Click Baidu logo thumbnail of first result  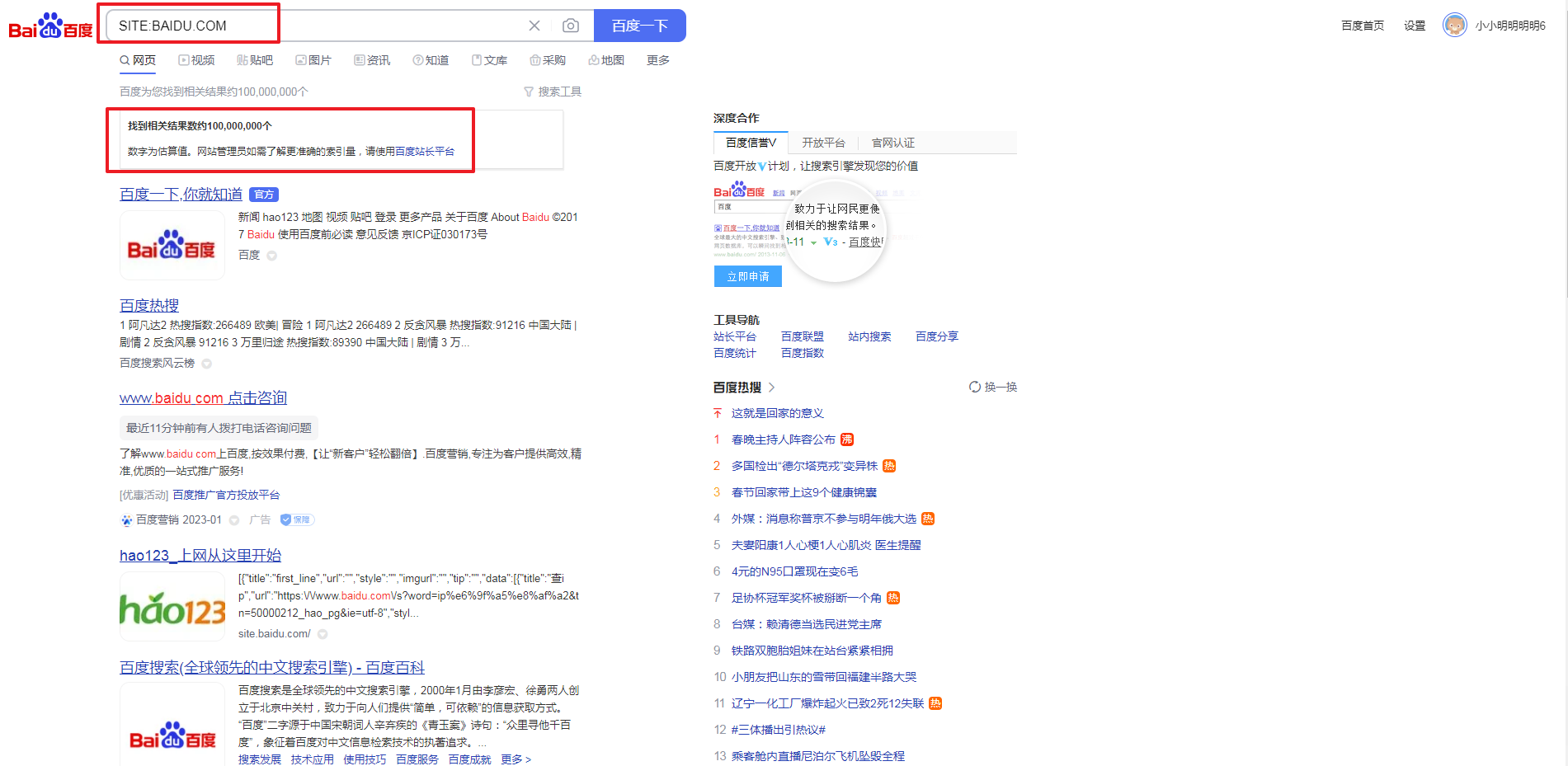point(172,245)
